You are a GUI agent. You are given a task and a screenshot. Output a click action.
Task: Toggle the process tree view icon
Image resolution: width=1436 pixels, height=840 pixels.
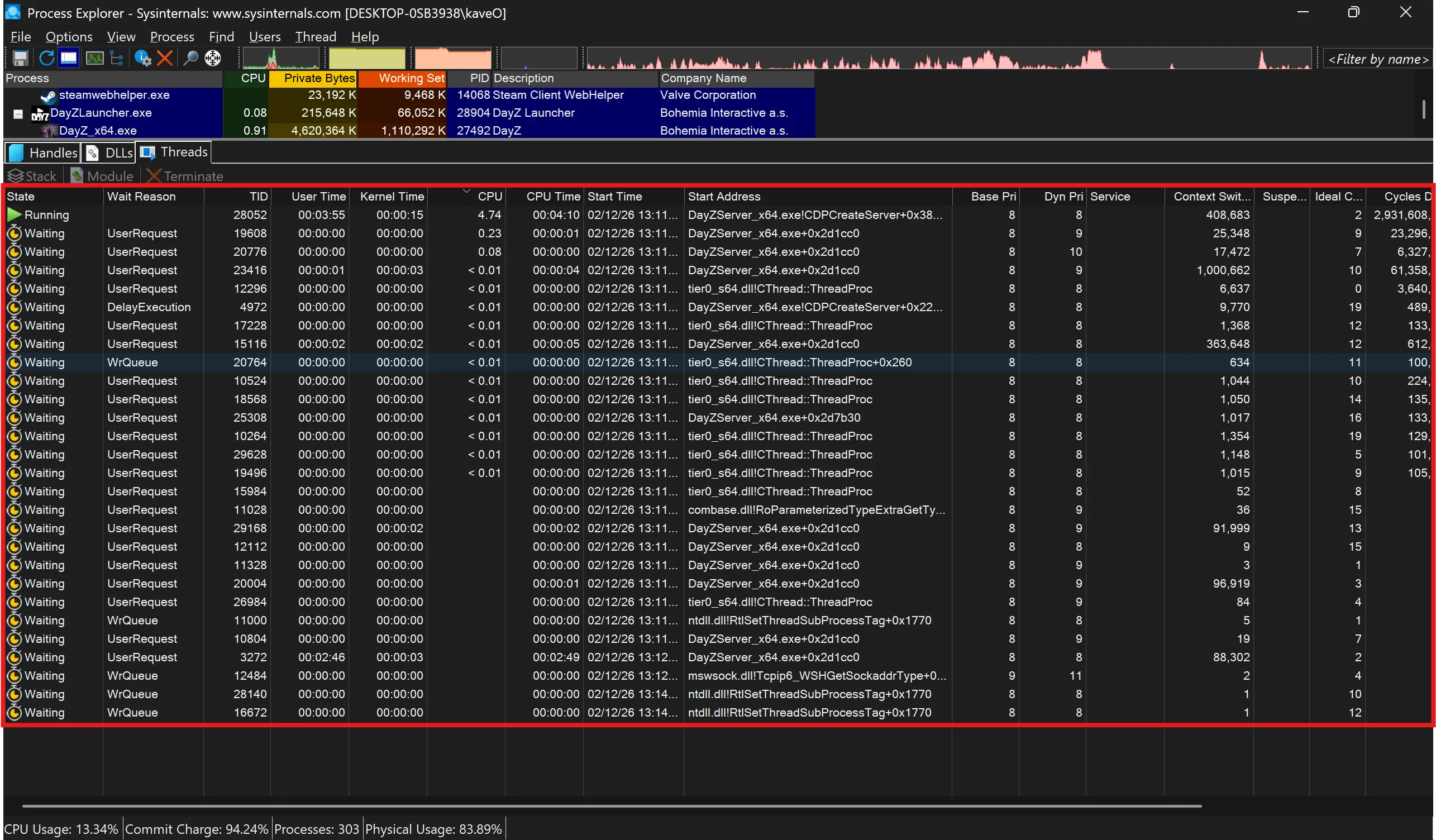117,58
